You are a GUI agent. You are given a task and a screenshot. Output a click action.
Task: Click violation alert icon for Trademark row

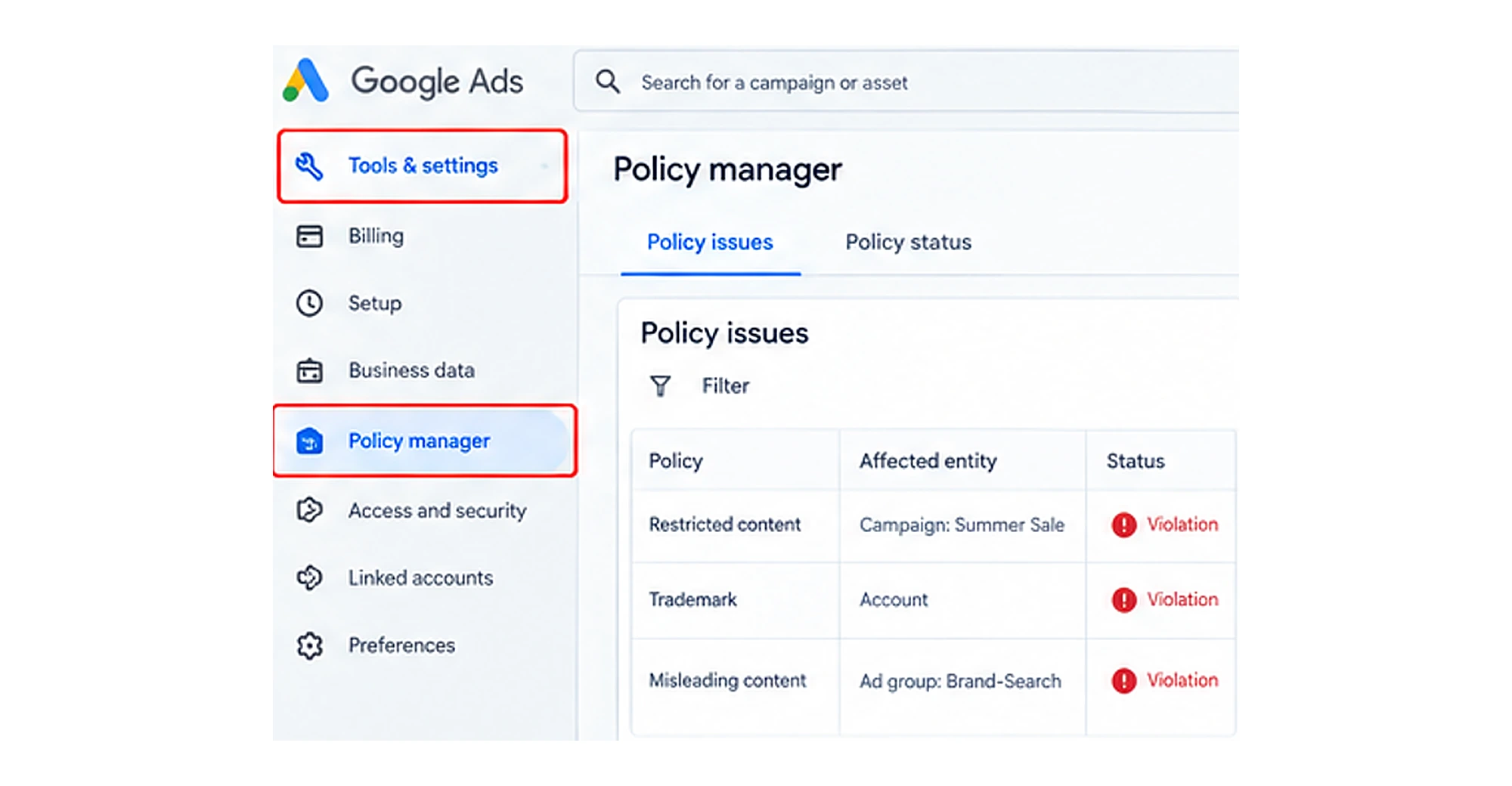pos(1124,600)
